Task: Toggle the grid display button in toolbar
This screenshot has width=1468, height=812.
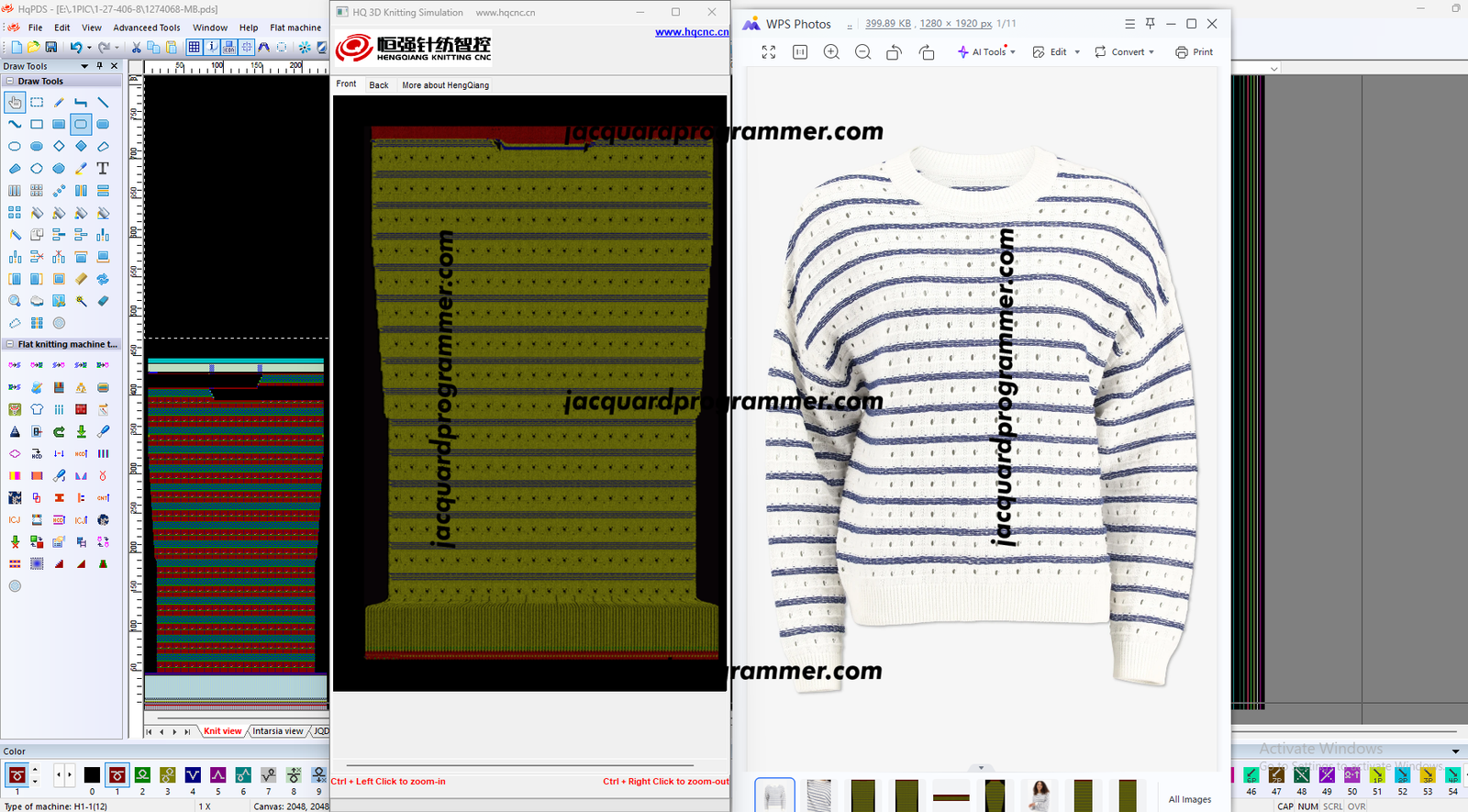Action: point(195,48)
